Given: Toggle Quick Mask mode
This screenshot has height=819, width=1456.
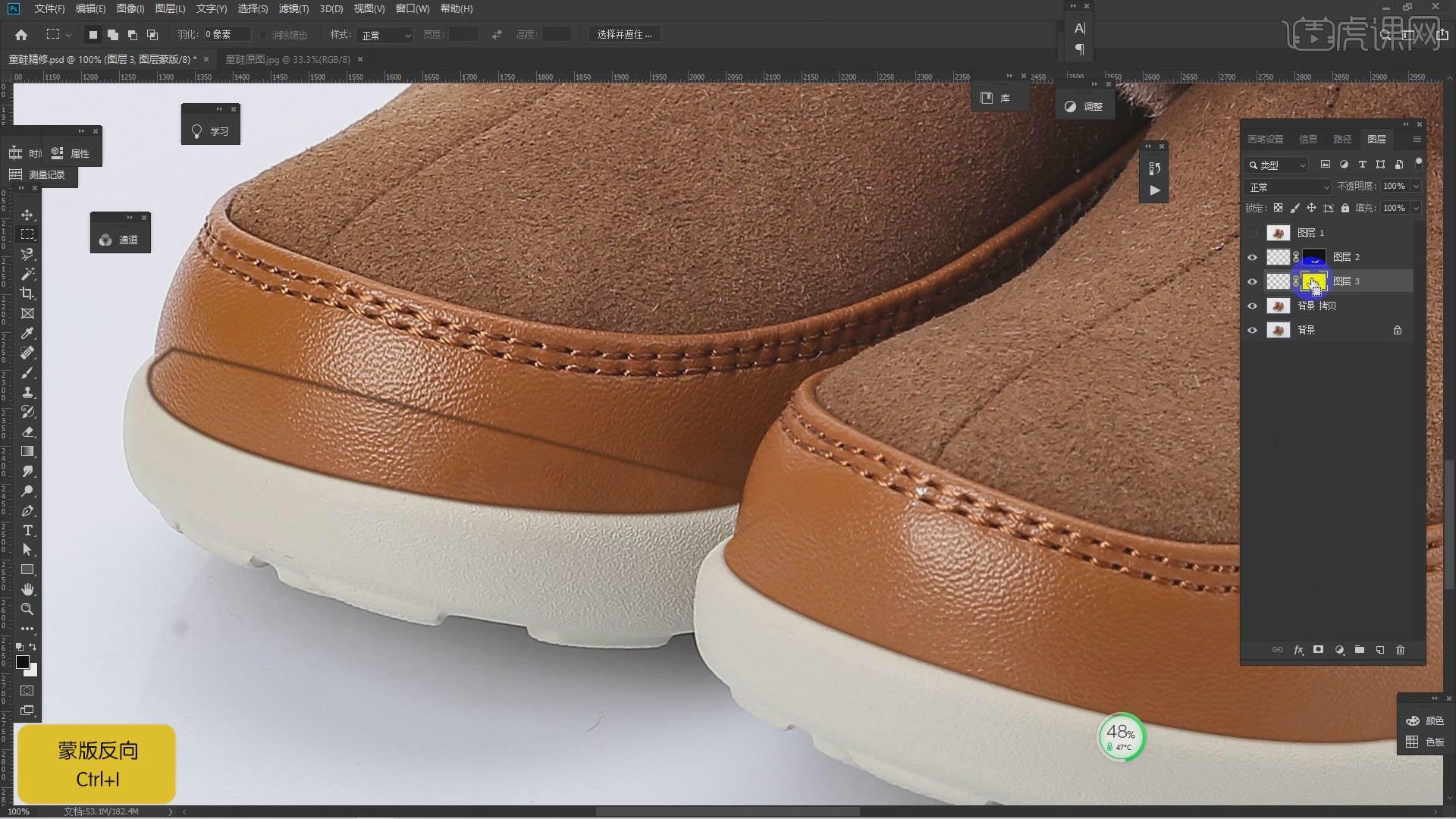Looking at the screenshot, I should [27, 691].
